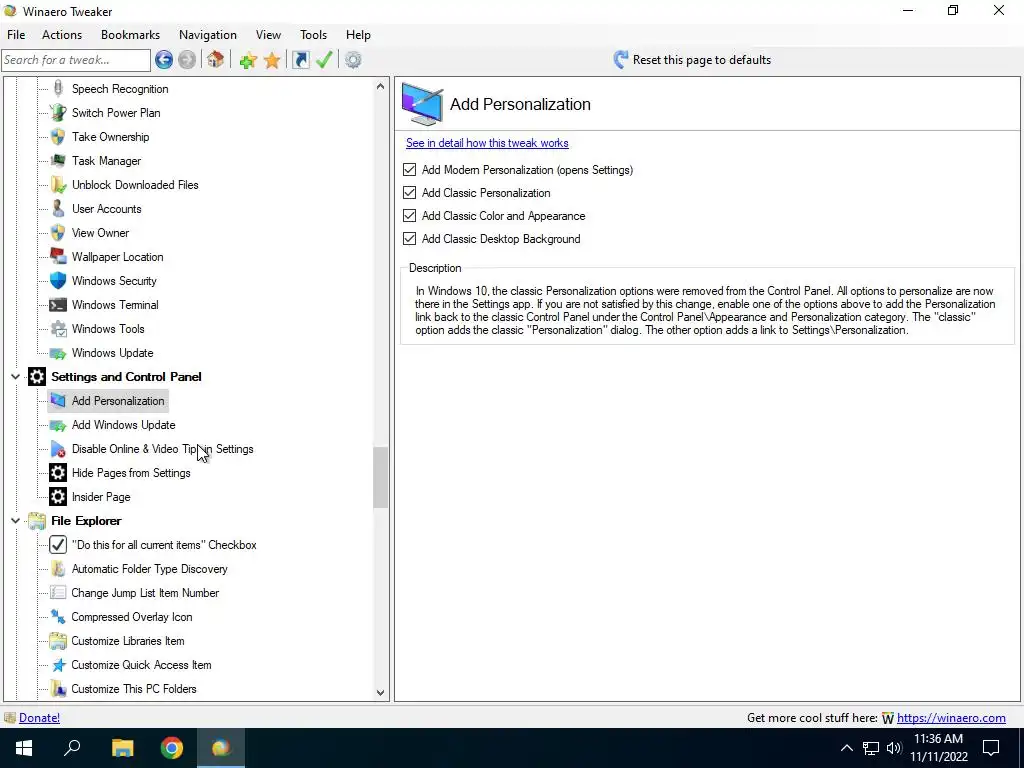The image size is (1024, 768).
Task: Click the green checkmark toolbar icon
Action: click(324, 60)
